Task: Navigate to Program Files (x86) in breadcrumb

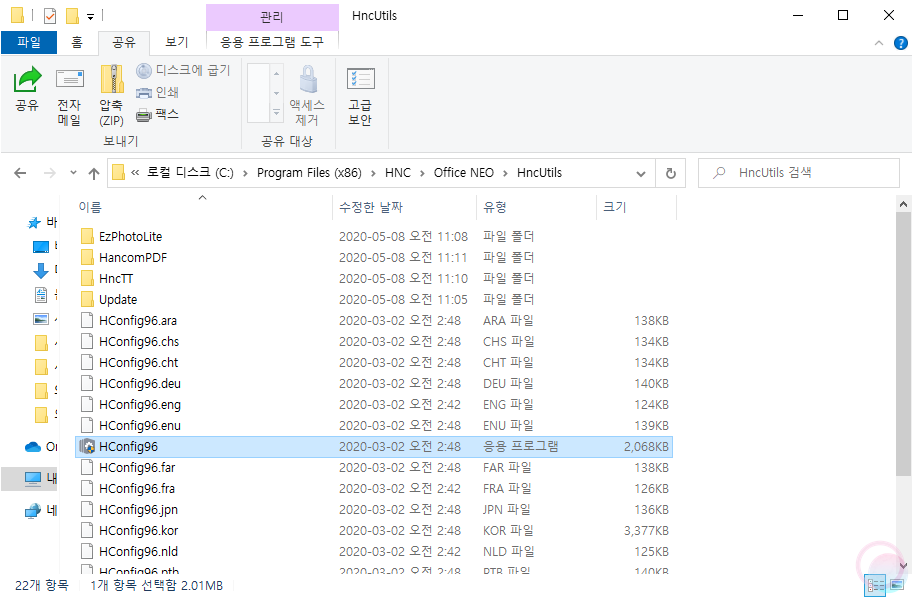Action: (309, 173)
